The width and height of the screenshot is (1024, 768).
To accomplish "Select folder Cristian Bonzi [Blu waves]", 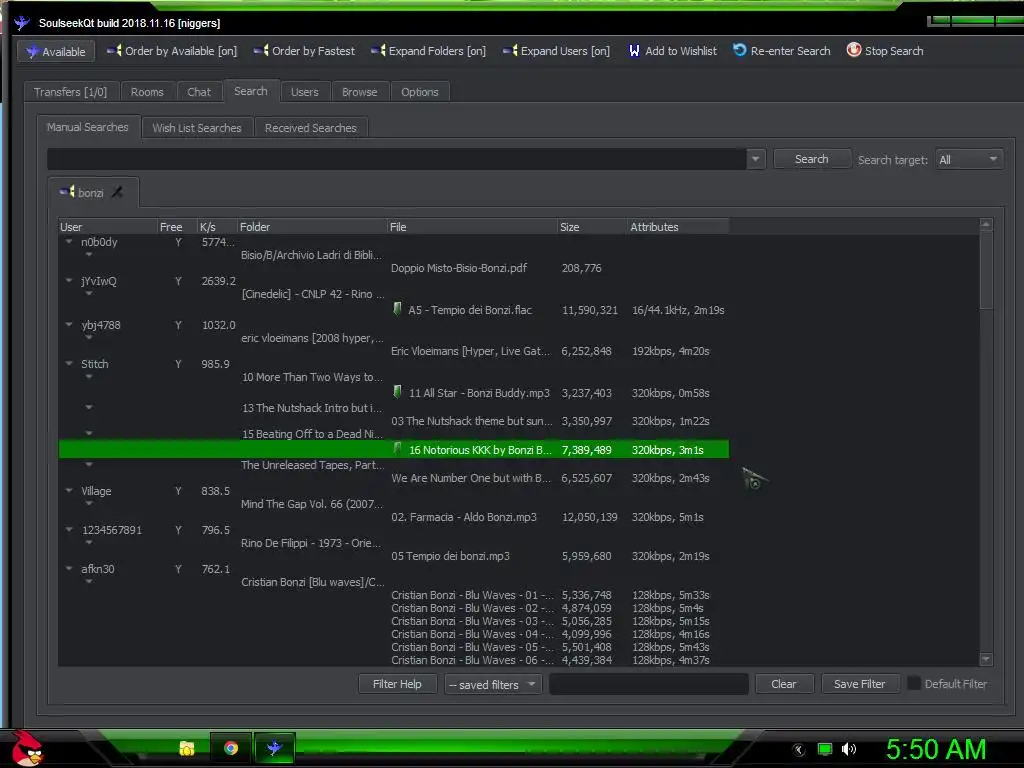I will [x=313, y=582].
